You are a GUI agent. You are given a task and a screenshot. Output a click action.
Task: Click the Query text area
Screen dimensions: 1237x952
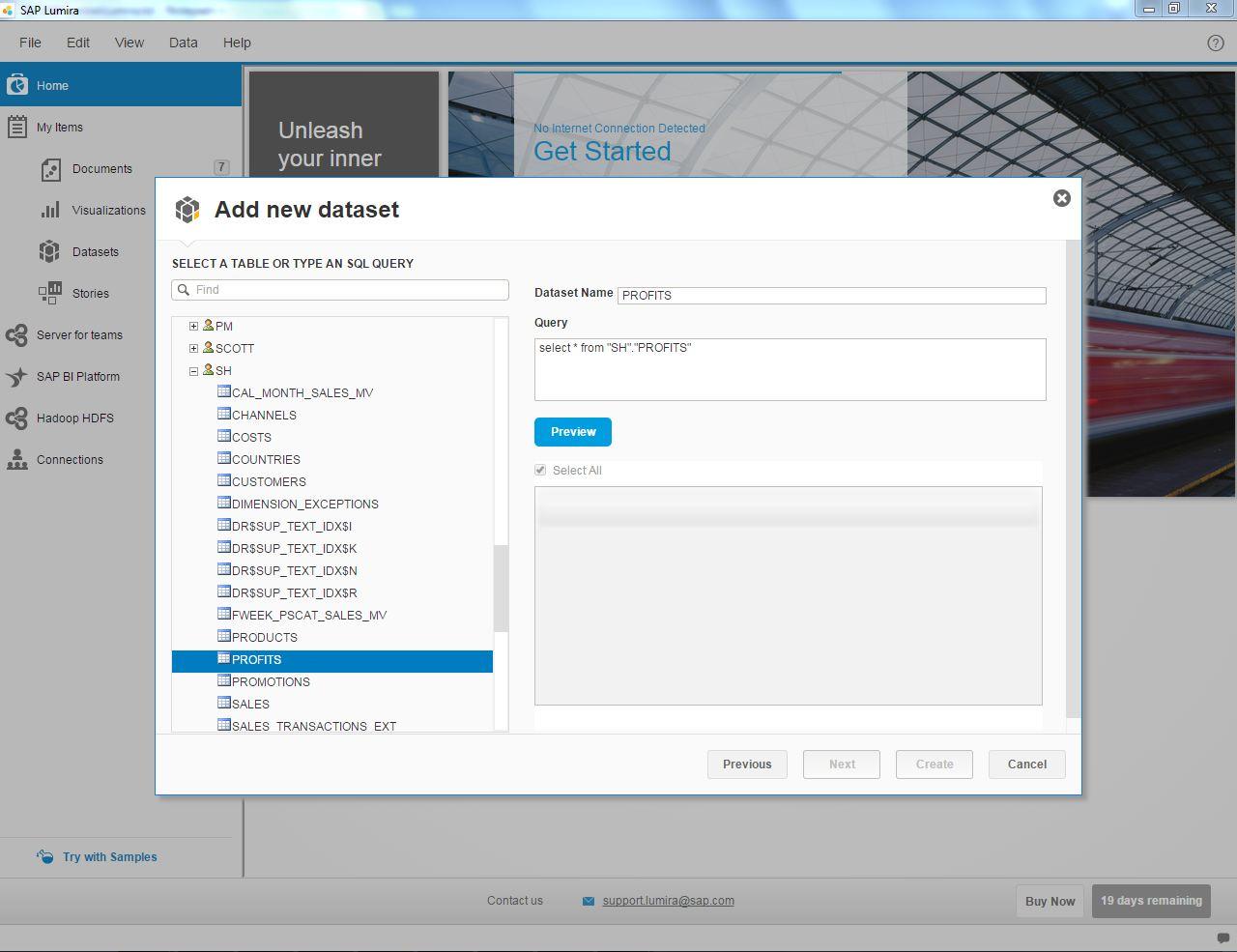(x=790, y=369)
